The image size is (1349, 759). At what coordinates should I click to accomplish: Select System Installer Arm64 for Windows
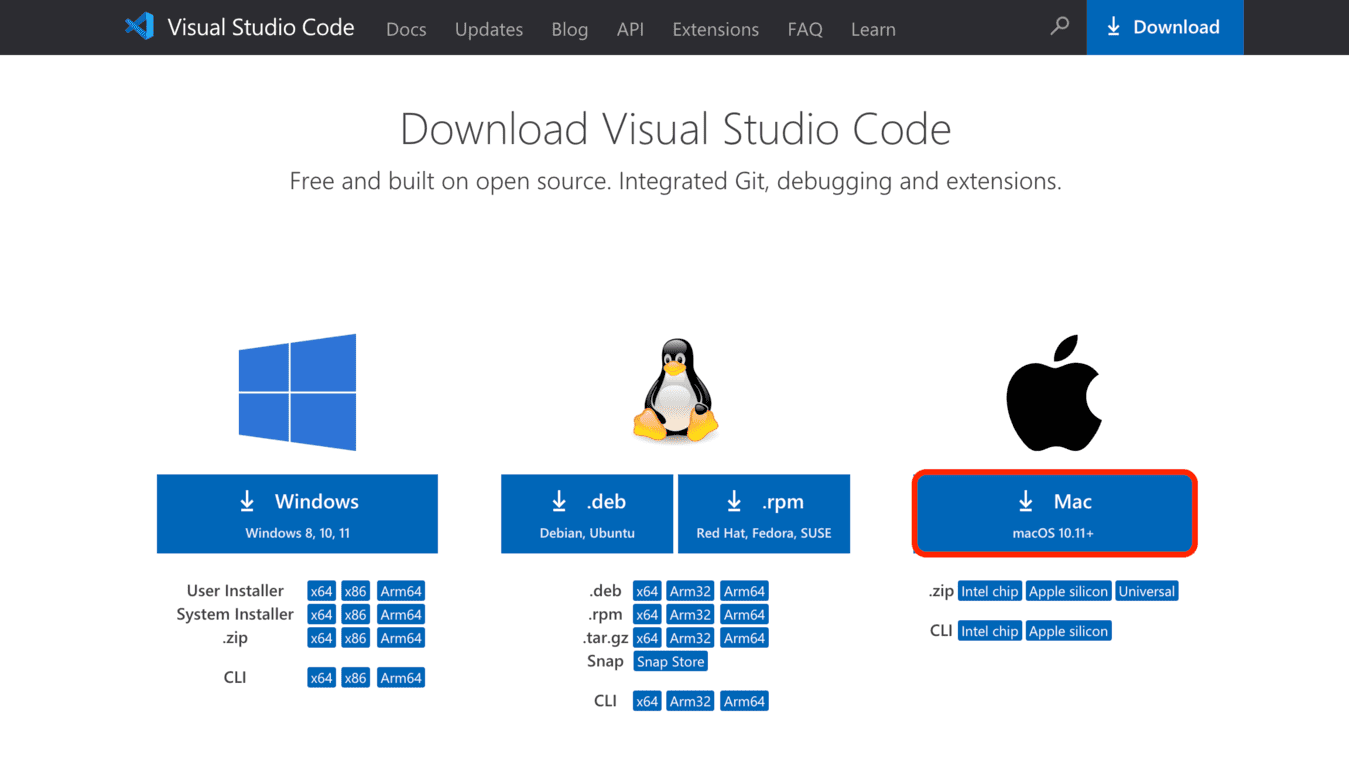click(x=401, y=615)
